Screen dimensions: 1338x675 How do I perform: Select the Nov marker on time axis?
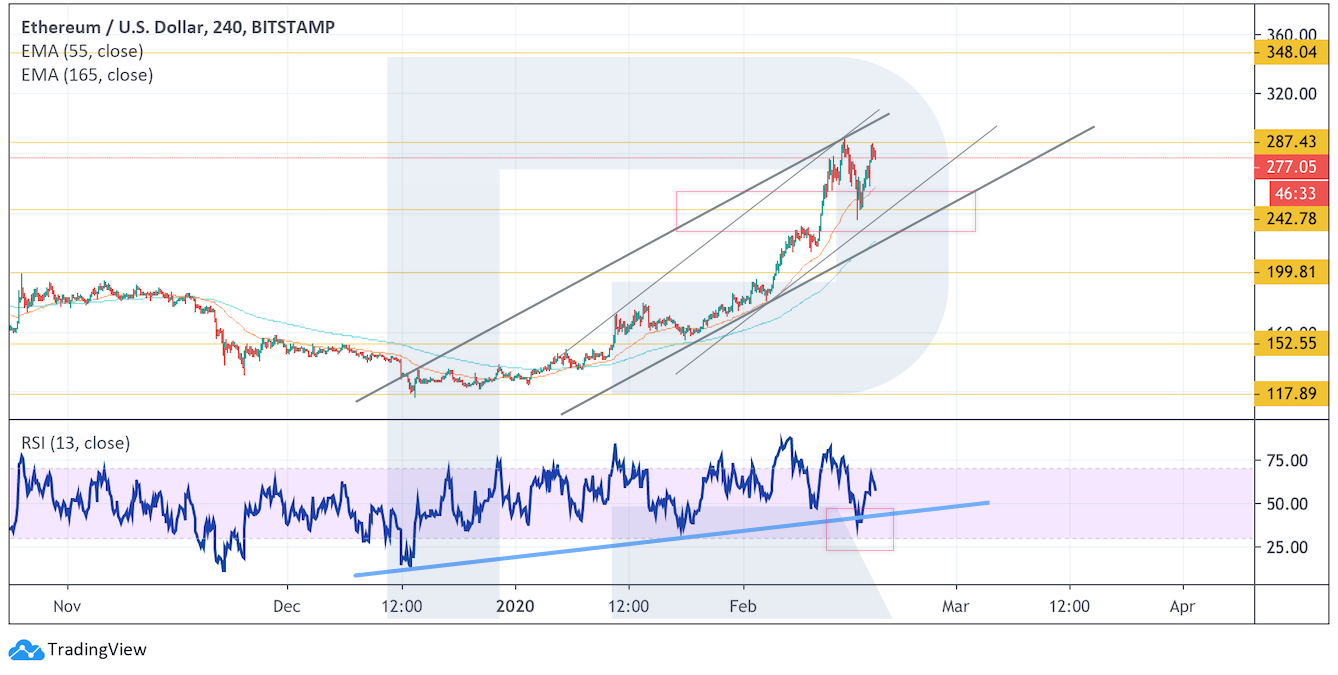point(66,606)
